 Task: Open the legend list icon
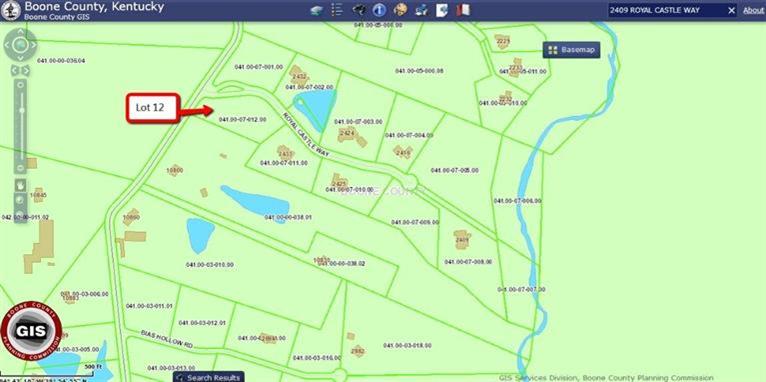(336, 10)
